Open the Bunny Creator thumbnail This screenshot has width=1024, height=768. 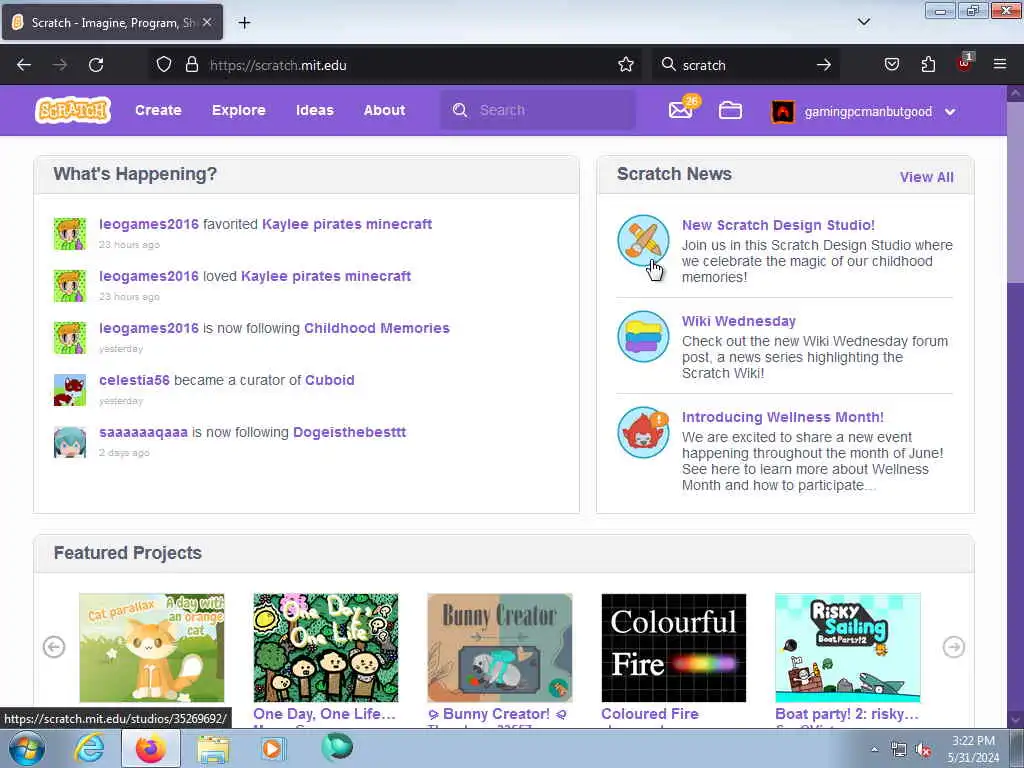point(500,648)
